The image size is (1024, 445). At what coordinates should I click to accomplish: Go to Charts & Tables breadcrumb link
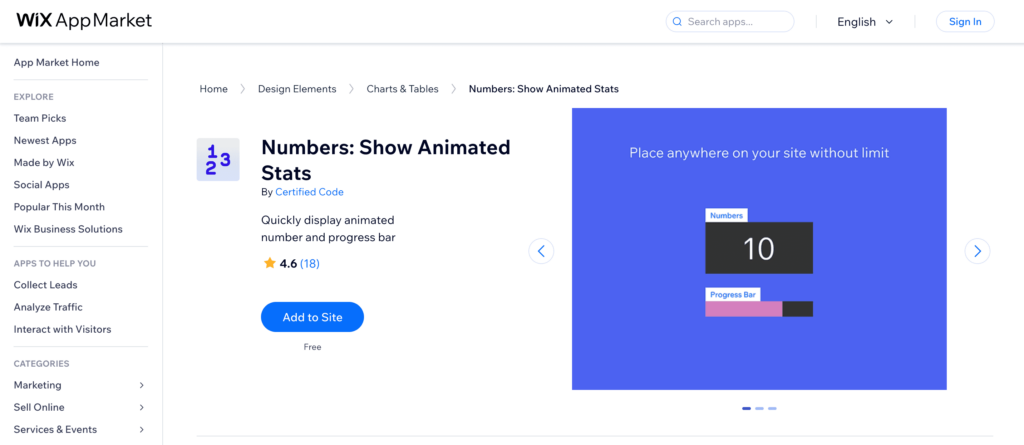[x=402, y=89]
